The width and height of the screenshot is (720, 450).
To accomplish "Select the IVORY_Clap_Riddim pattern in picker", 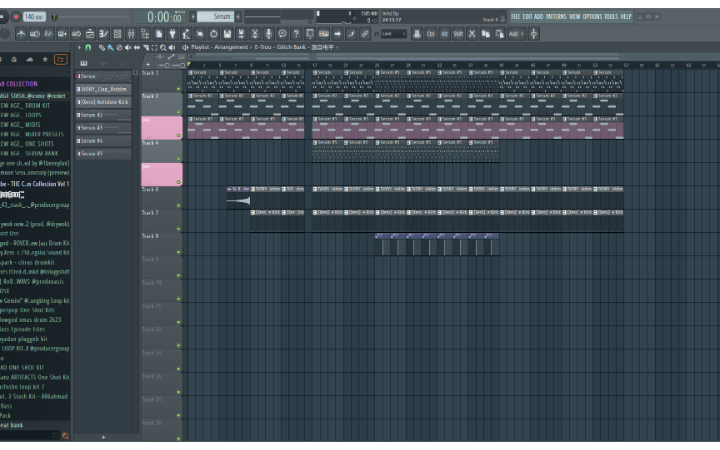I will coord(104,89).
